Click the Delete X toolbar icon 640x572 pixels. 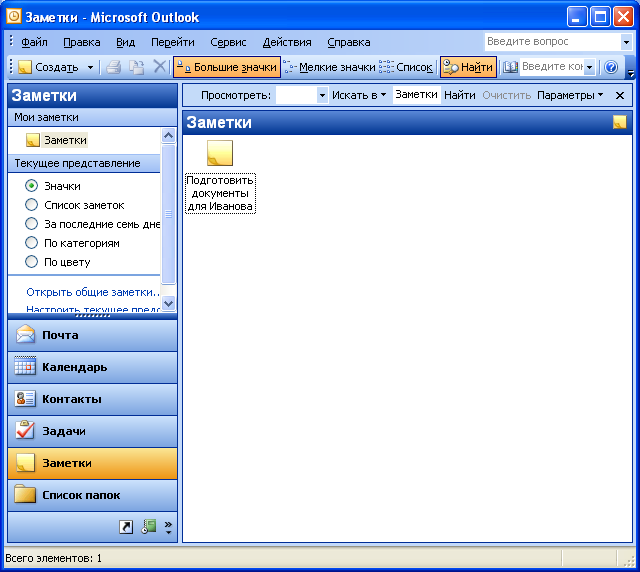tap(160, 67)
